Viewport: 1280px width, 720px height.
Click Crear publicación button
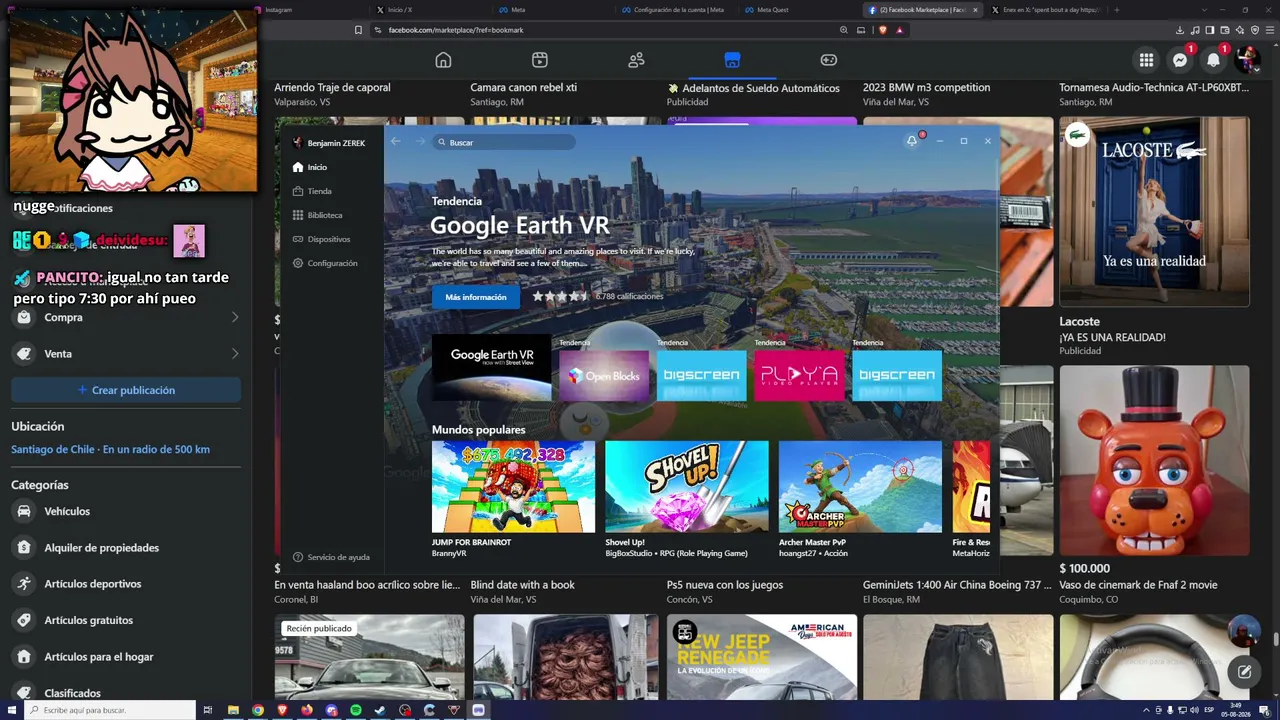(126, 390)
